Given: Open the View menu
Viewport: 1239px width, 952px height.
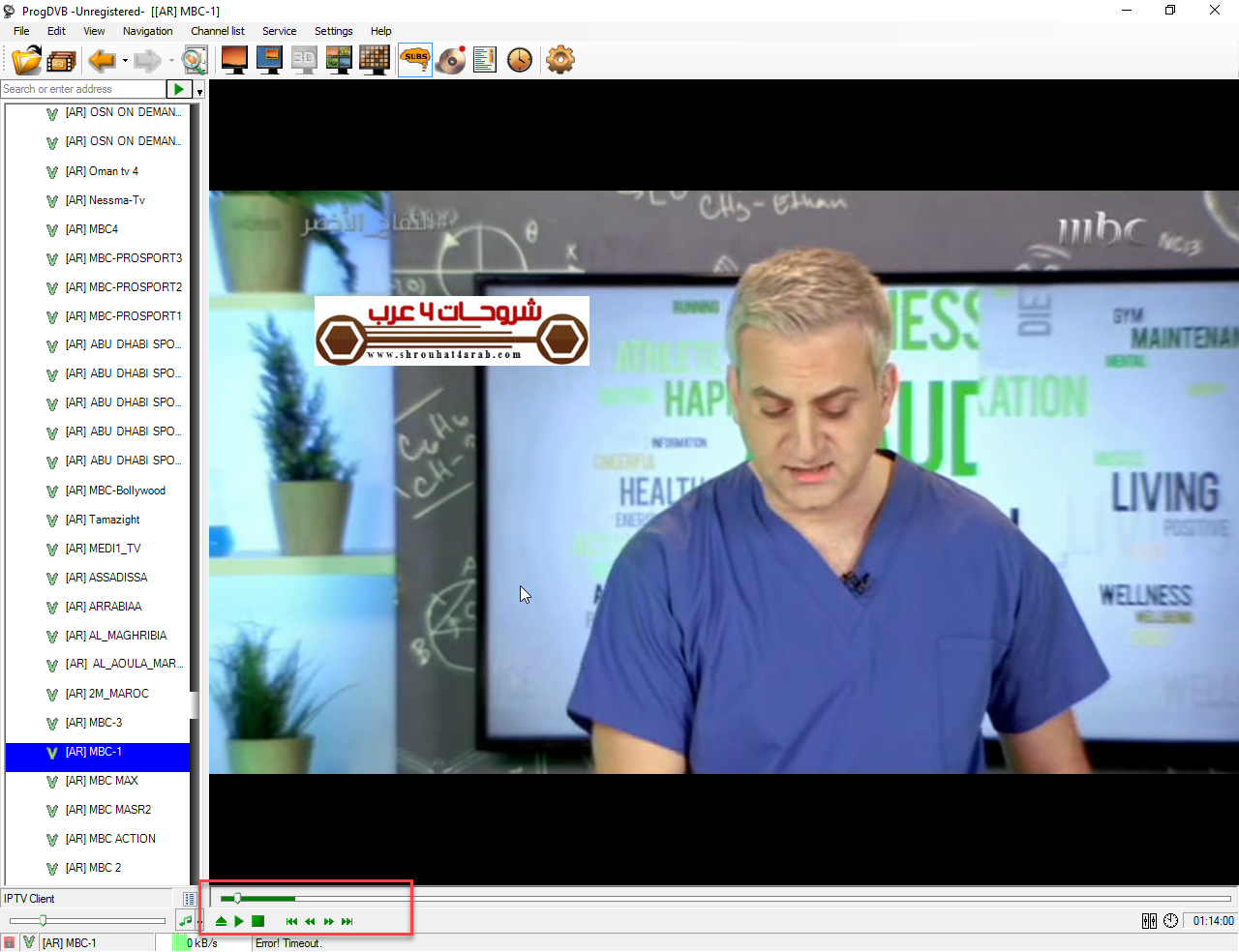Looking at the screenshot, I should [94, 31].
